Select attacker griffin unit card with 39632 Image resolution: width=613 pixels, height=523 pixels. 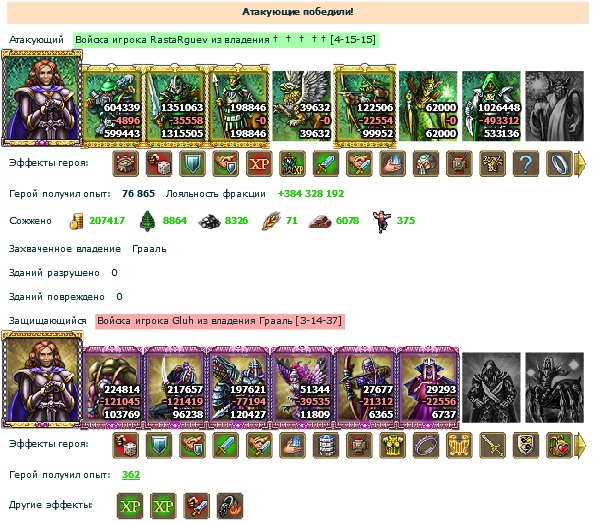tap(301, 106)
